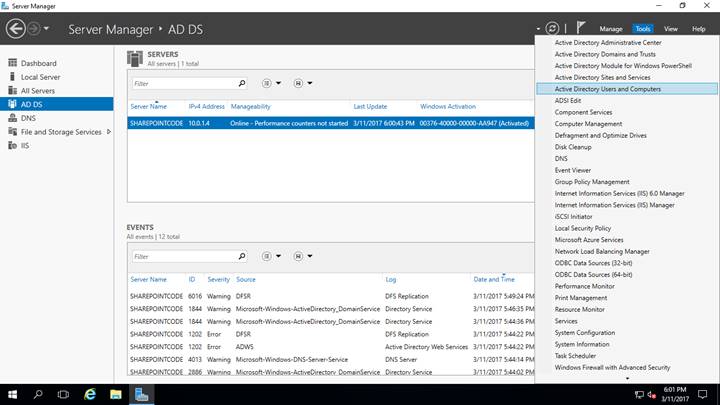This screenshot has width=720, height=405.
Task: Open Active Directory Domains and Trusts
Action: tap(605, 54)
